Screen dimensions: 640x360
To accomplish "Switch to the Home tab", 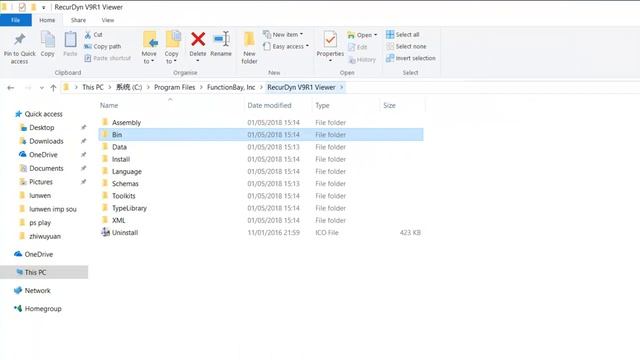I will coord(47,20).
